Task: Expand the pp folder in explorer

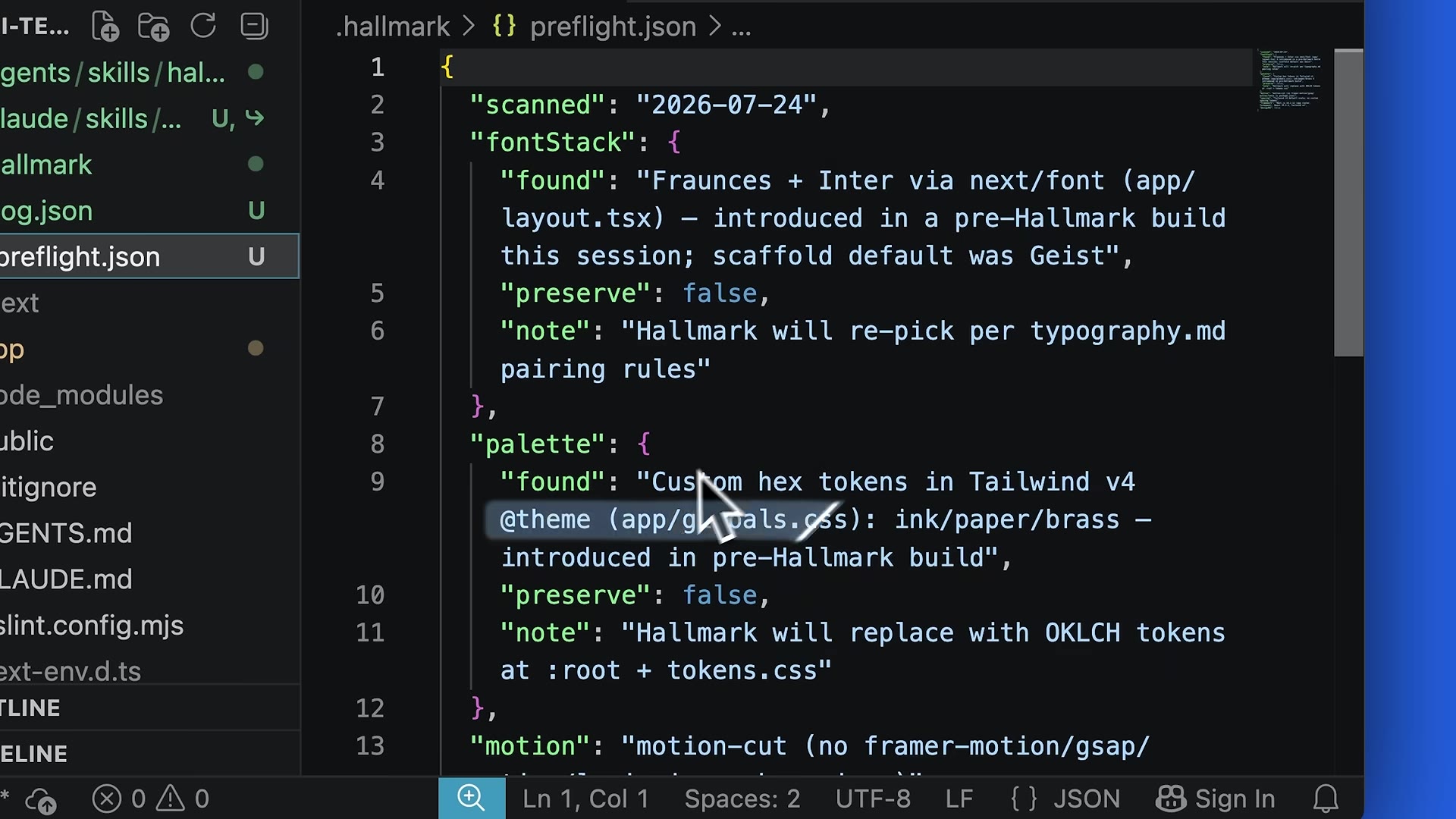Action: [x=149, y=349]
